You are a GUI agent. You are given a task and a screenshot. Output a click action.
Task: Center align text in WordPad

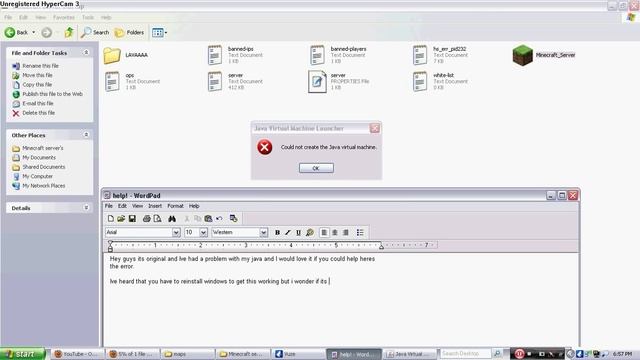click(x=335, y=232)
